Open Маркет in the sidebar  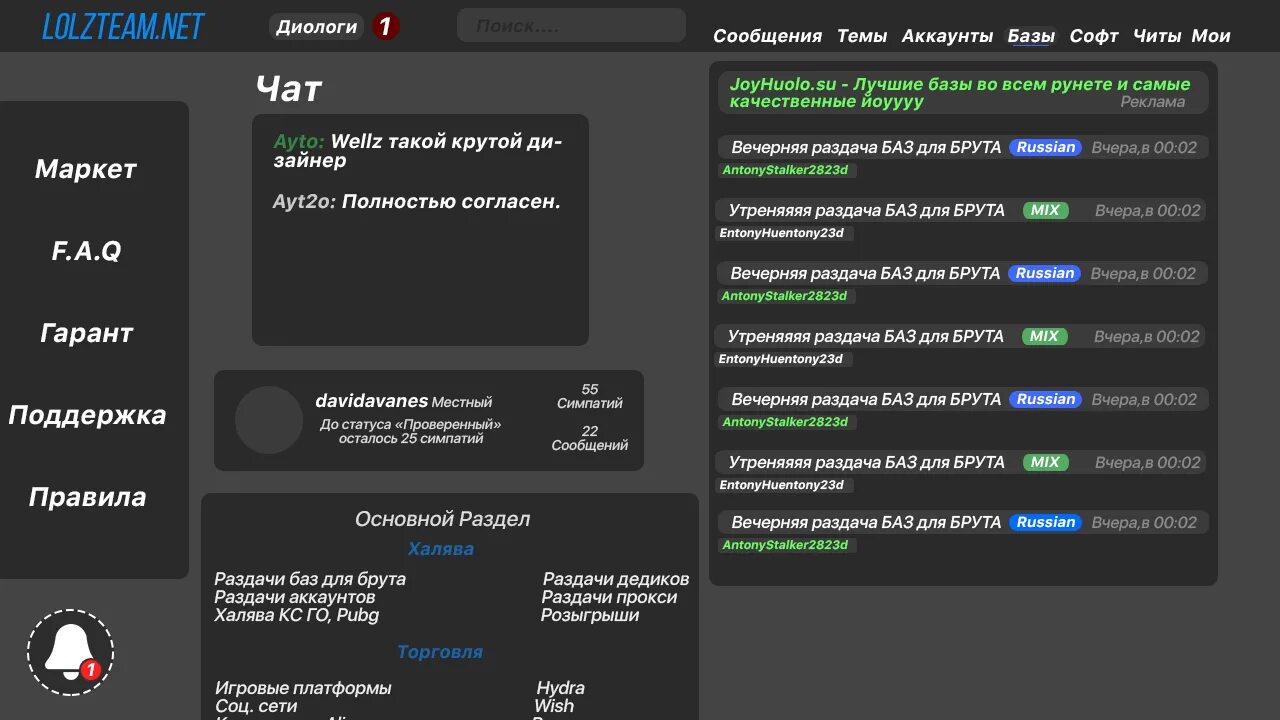point(86,169)
